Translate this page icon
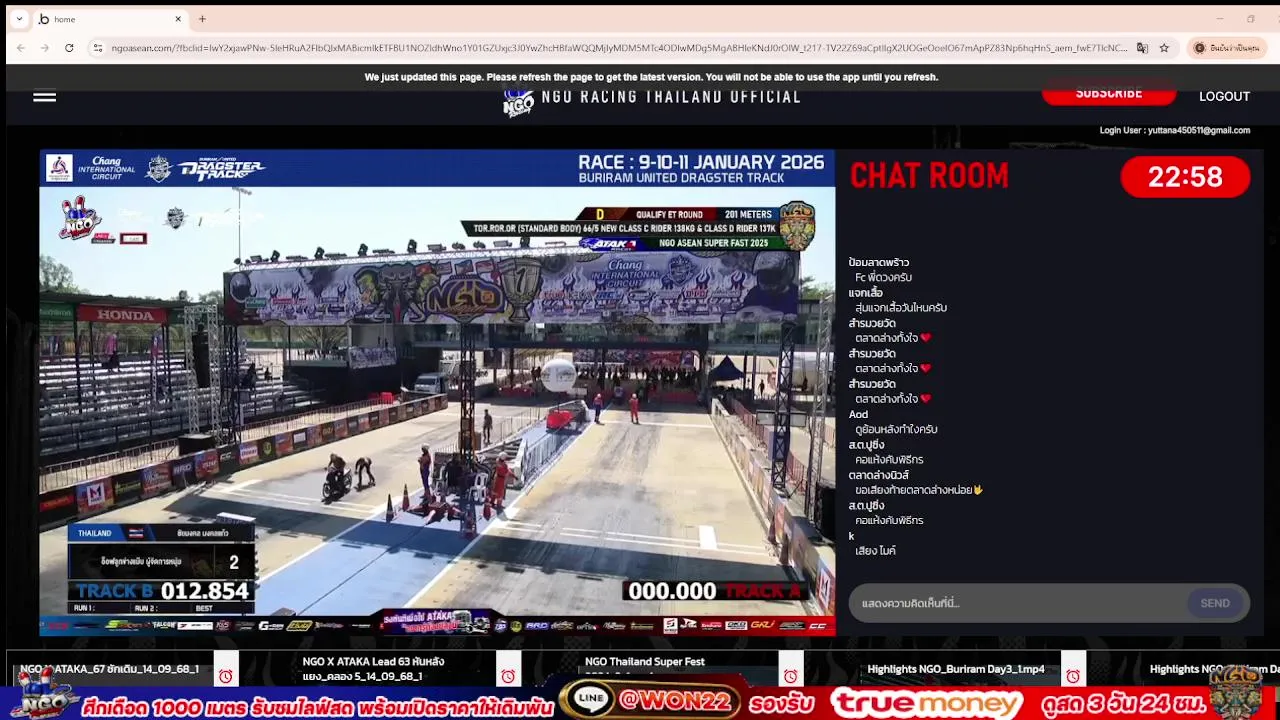The width and height of the screenshot is (1280, 720). tap(1142, 48)
